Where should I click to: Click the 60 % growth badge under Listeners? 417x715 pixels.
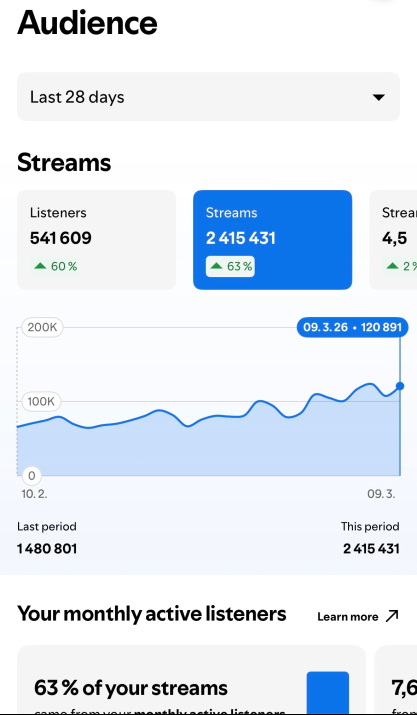[55, 266]
